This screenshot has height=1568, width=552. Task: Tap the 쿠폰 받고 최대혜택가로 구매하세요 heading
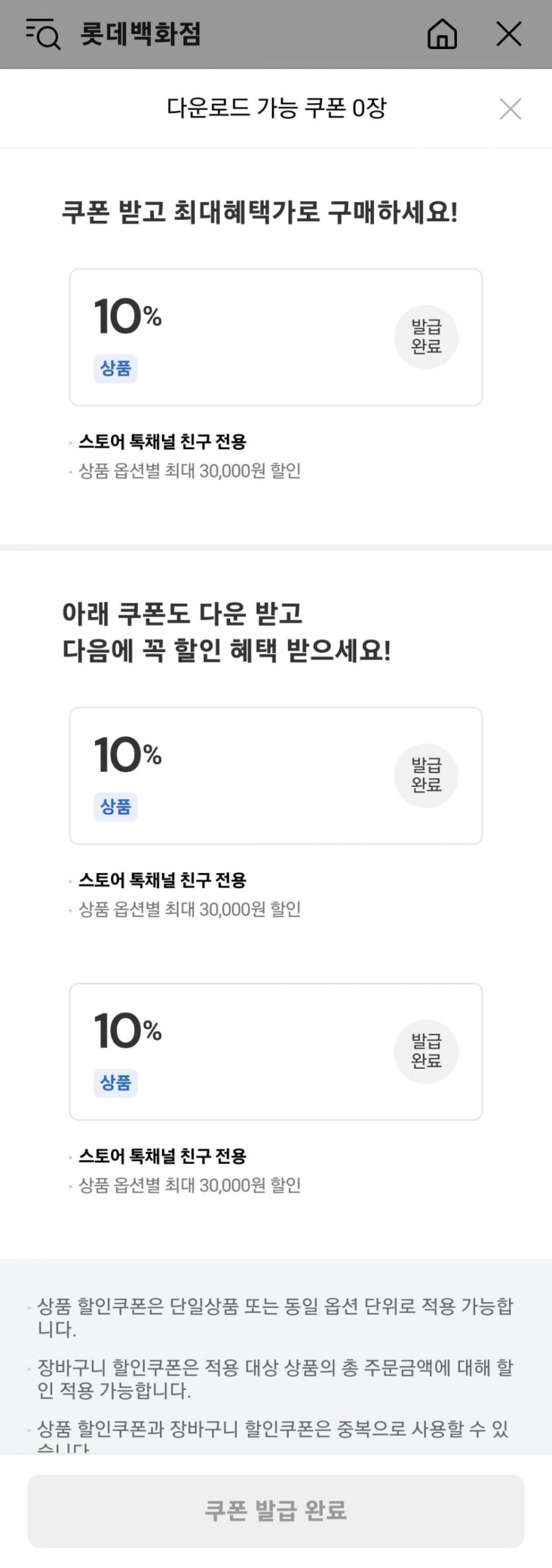tap(260, 212)
